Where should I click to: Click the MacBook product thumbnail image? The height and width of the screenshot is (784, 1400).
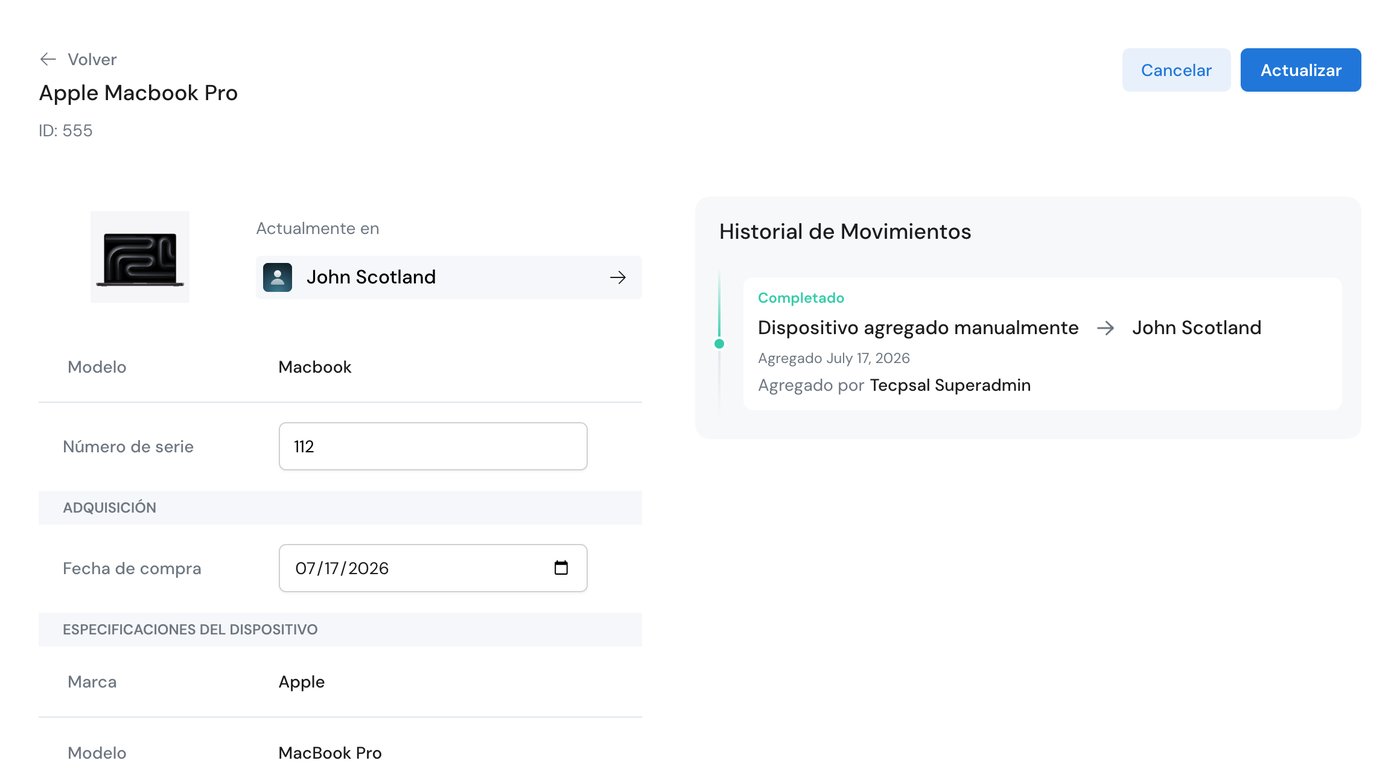(x=140, y=257)
